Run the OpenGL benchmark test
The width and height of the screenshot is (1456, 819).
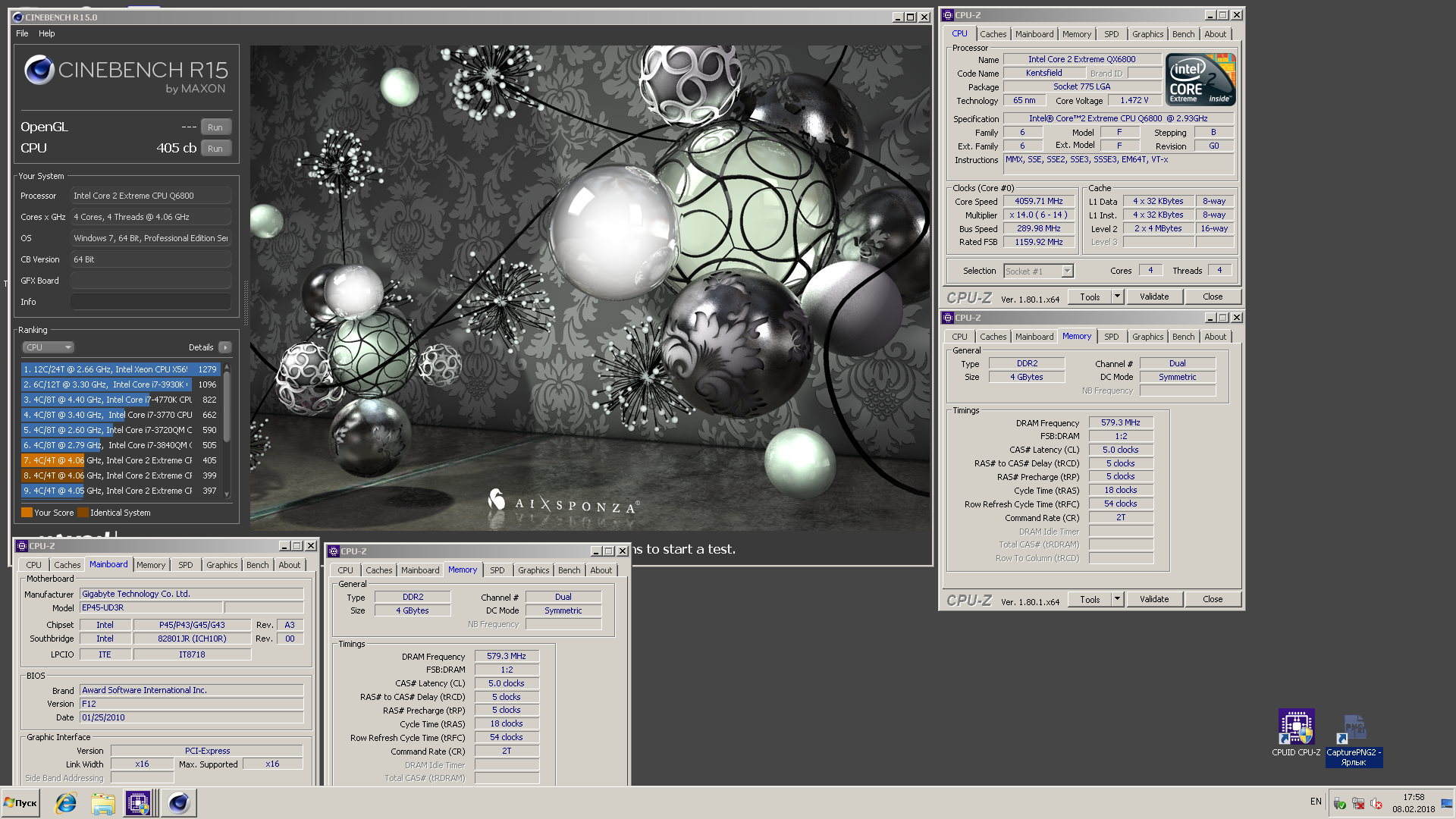click(x=215, y=127)
